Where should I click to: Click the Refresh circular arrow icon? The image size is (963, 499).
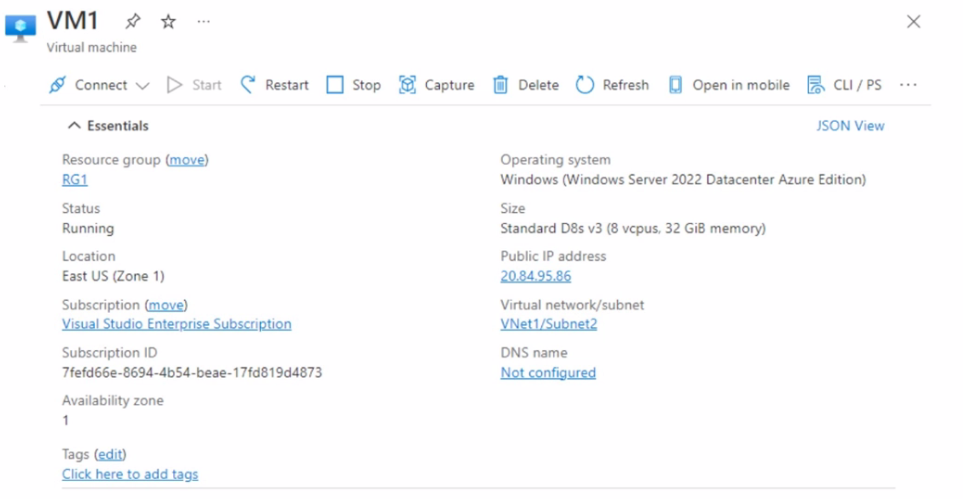coord(585,85)
